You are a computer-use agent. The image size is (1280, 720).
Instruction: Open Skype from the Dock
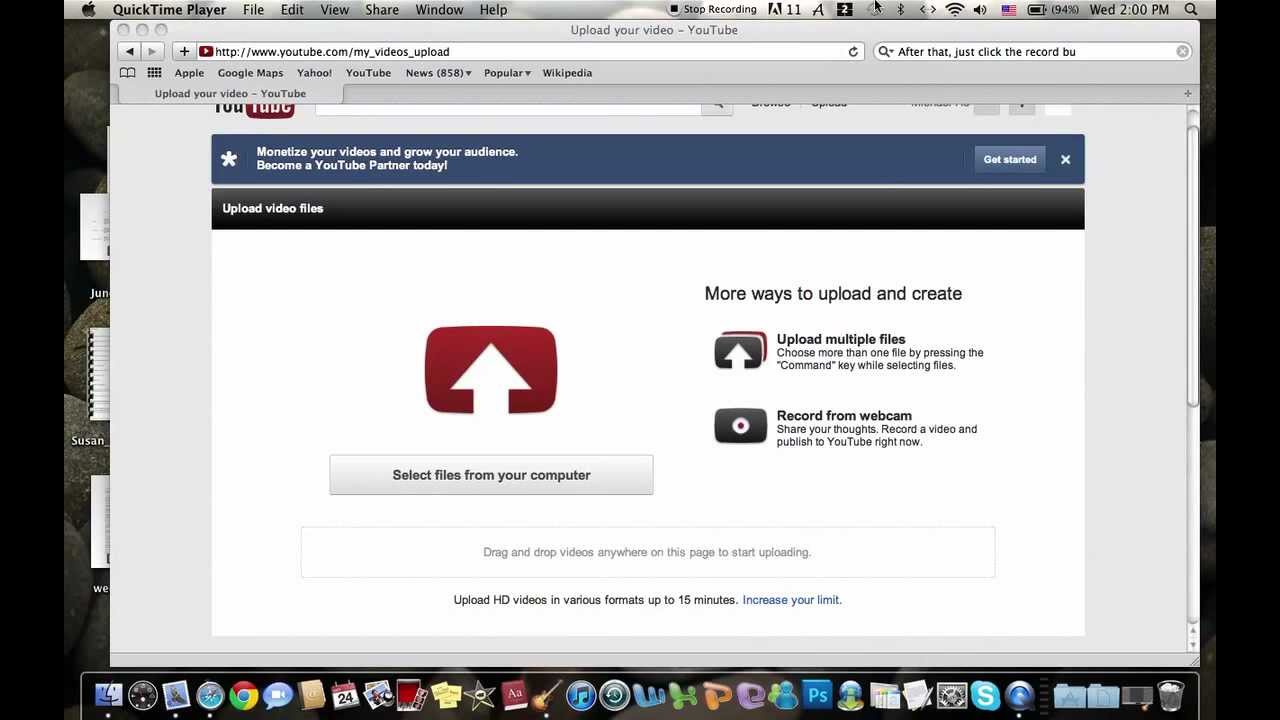tap(985, 695)
